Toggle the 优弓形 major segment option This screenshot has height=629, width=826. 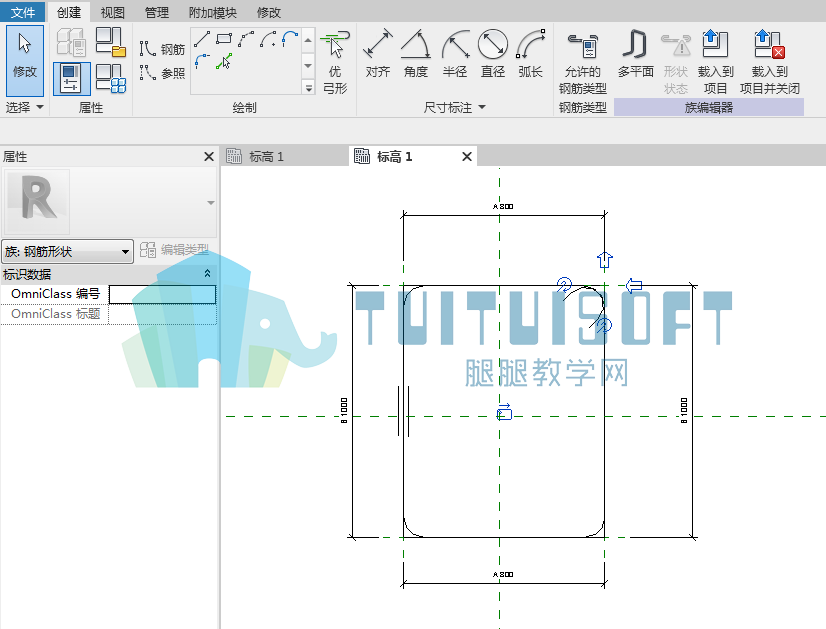coord(335,62)
